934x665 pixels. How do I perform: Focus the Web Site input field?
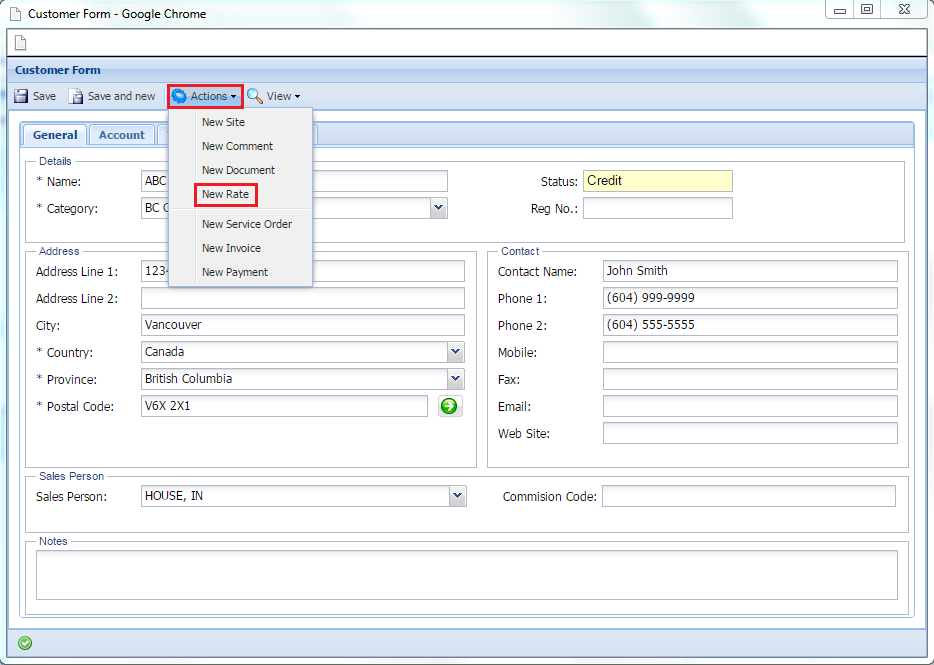750,433
